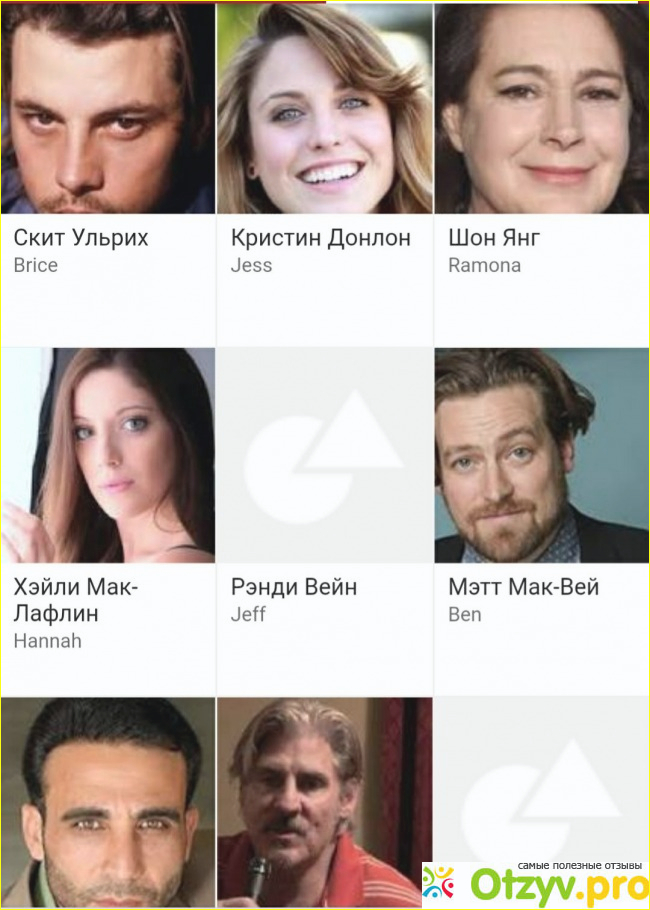Click the Jess role label
Screen dimensions: 650x910
(x=251, y=265)
